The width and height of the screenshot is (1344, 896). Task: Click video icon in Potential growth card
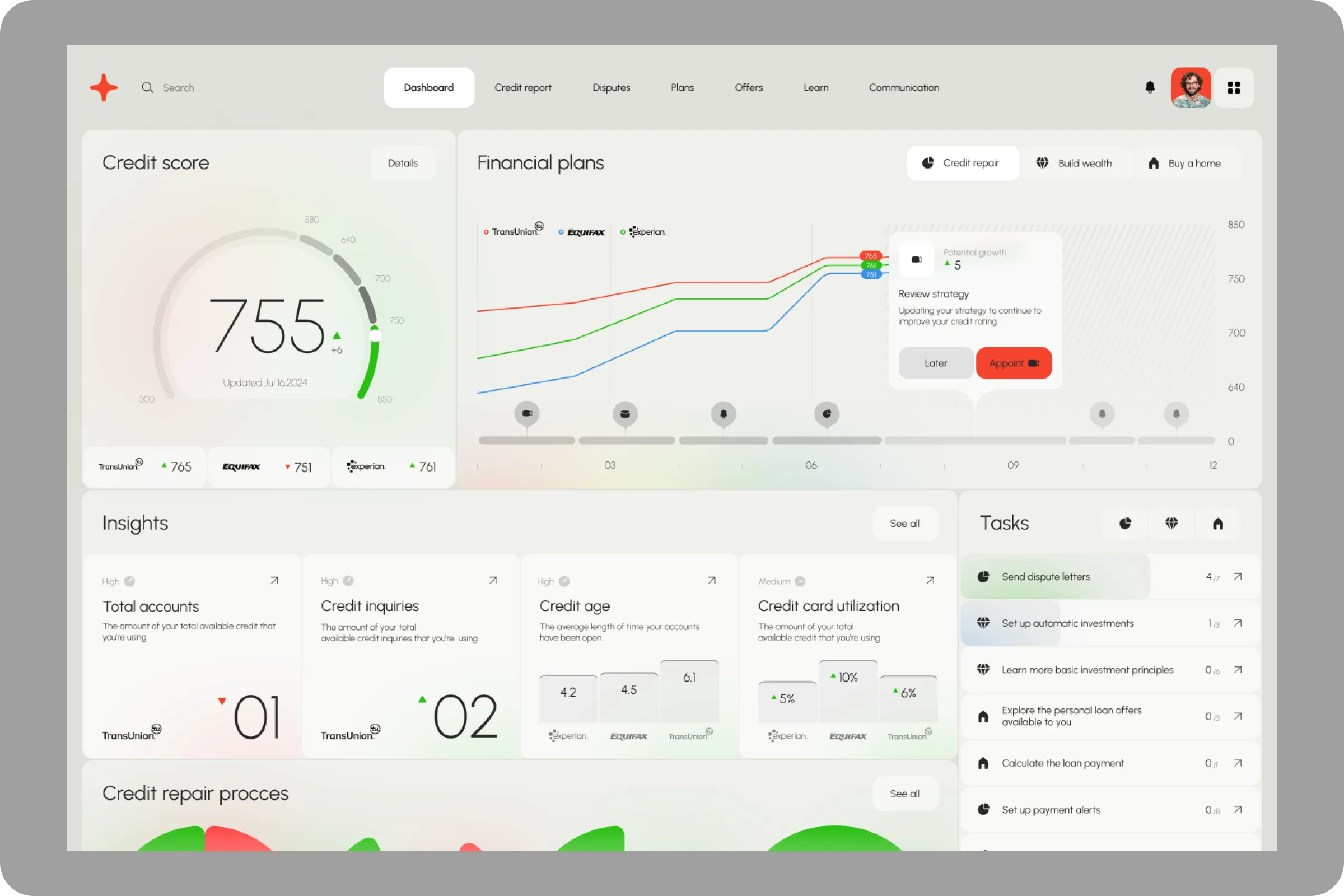coord(917,260)
